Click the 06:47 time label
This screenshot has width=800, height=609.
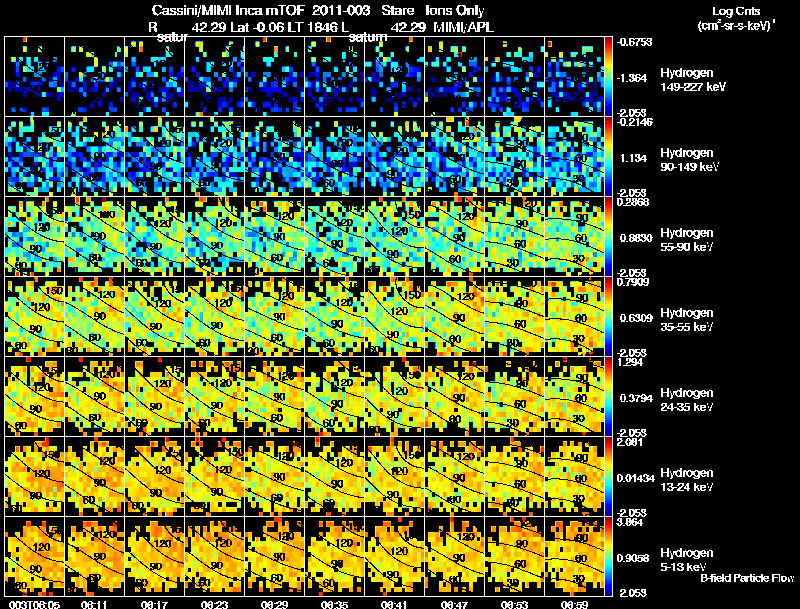(454, 604)
